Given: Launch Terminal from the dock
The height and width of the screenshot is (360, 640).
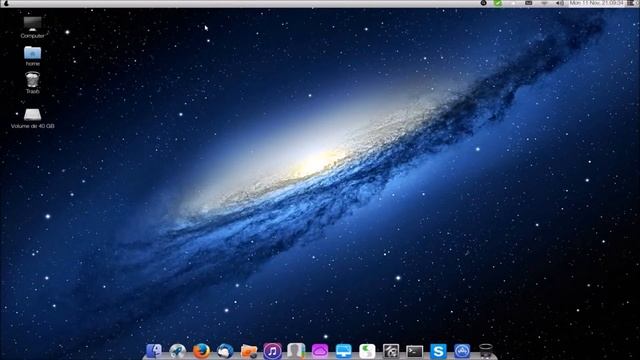Looking at the screenshot, I should [x=414, y=351].
